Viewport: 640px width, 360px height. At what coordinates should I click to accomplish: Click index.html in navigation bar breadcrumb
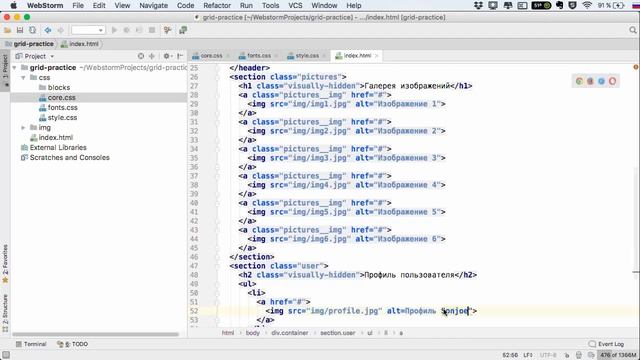(80, 44)
